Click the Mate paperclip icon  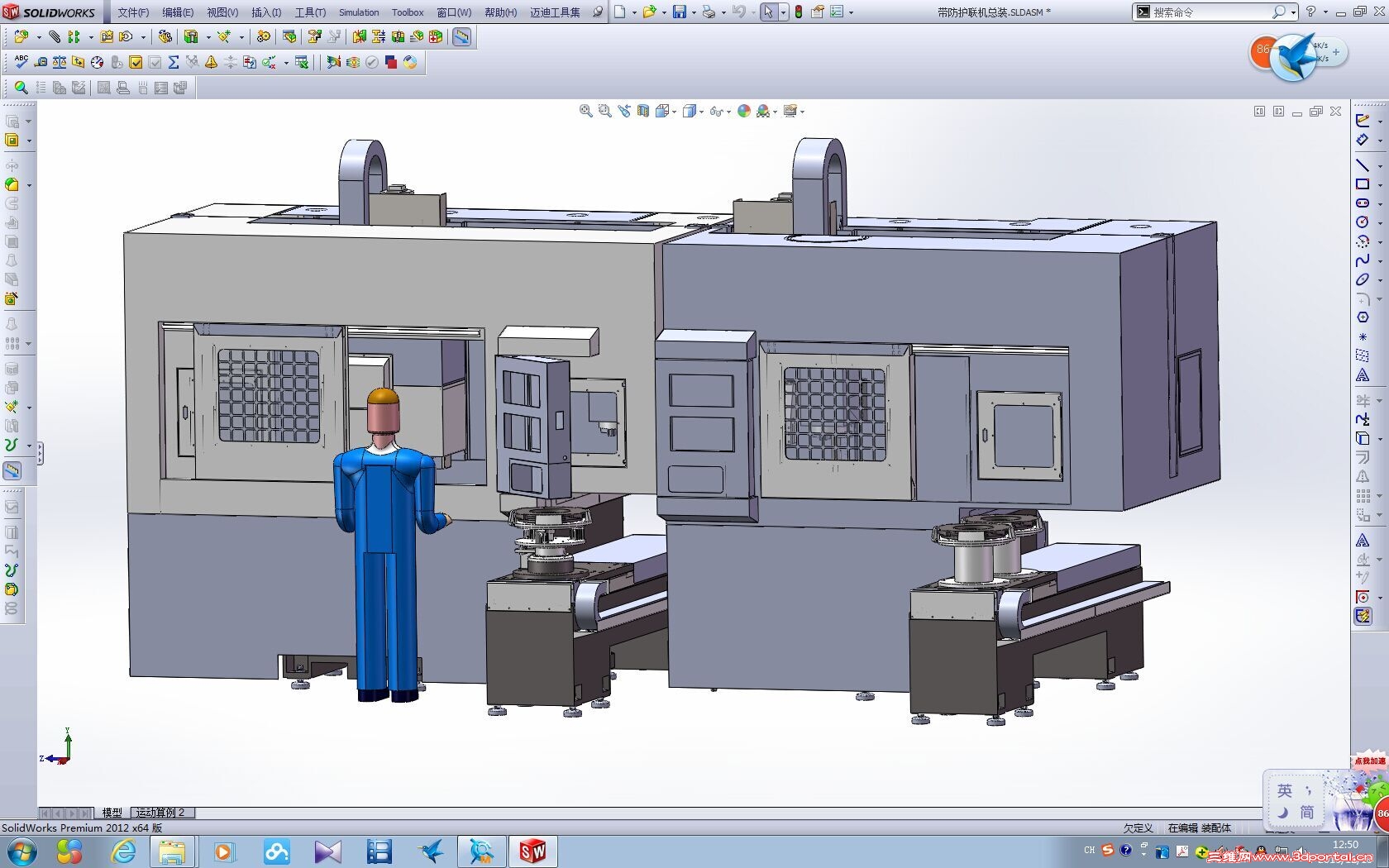(x=55, y=36)
